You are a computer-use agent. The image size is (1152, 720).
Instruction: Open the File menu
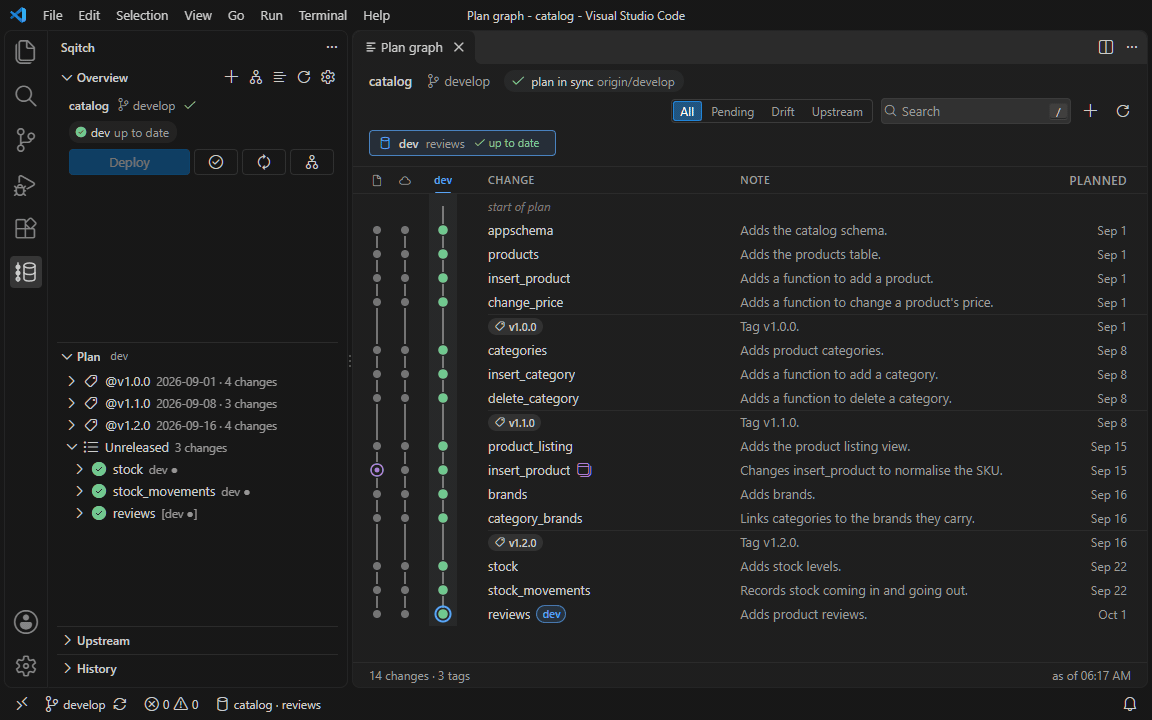(53, 15)
